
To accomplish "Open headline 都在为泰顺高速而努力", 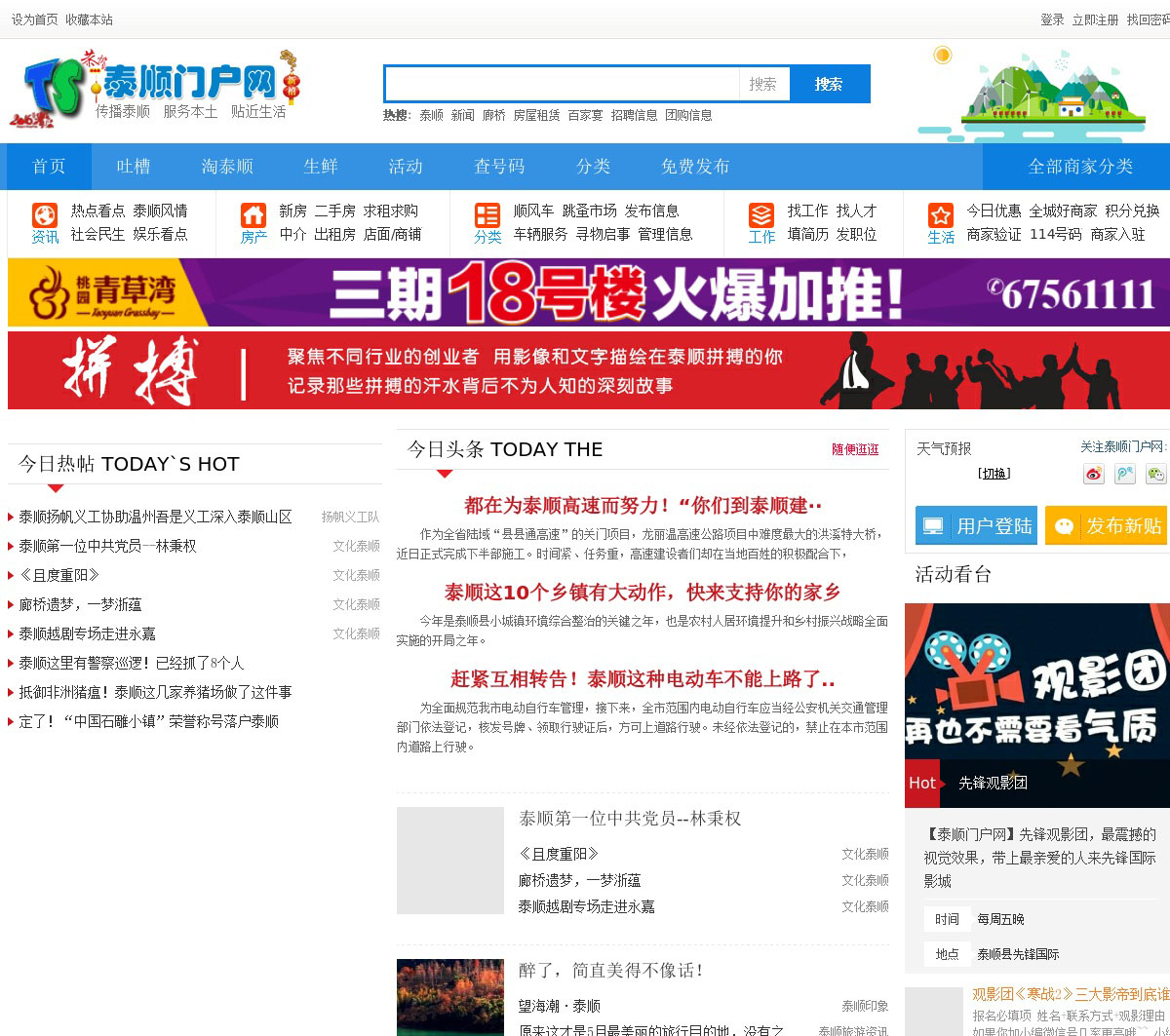I will tap(643, 506).
